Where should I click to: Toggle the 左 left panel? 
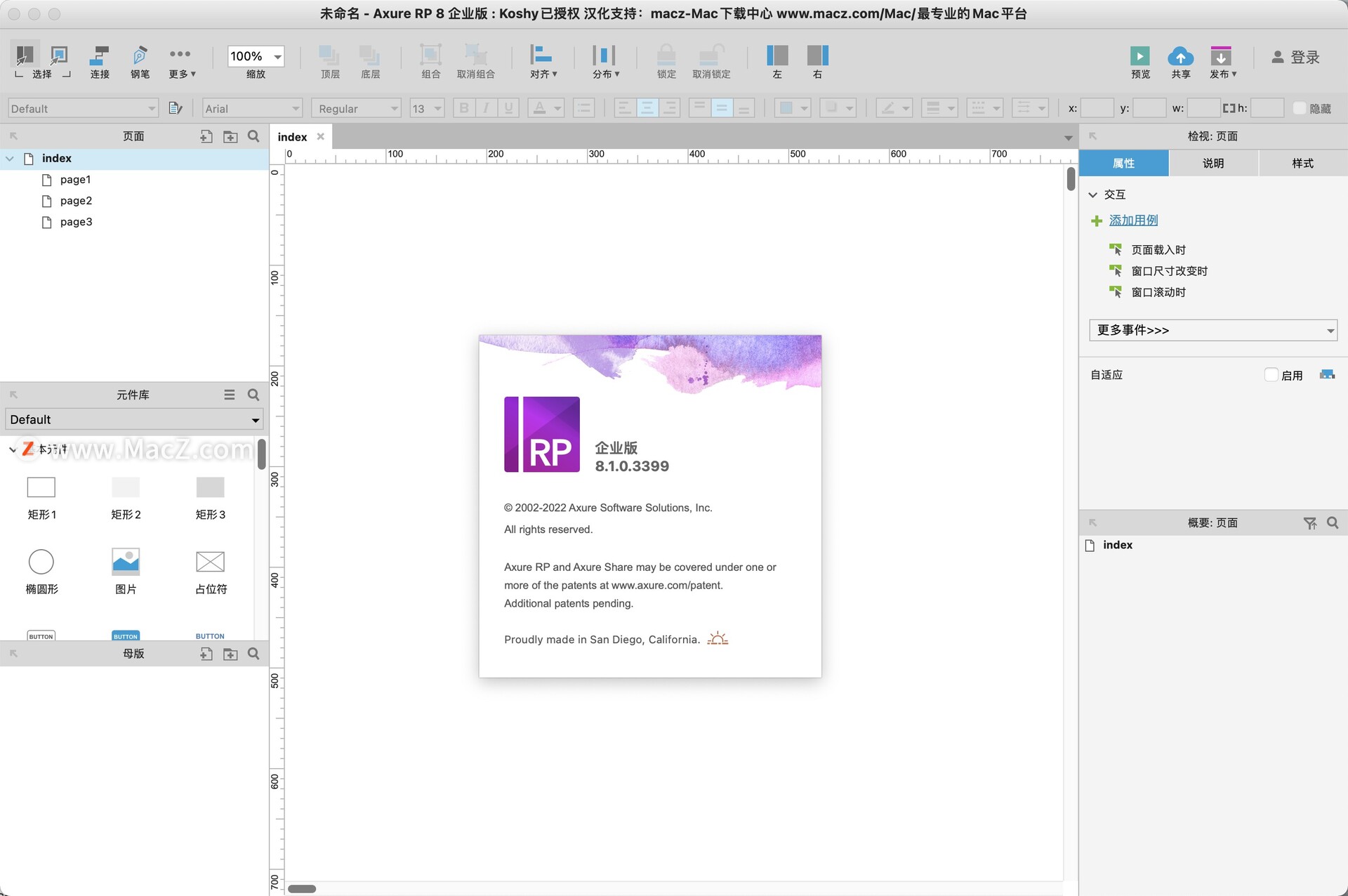click(x=777, y=62)
